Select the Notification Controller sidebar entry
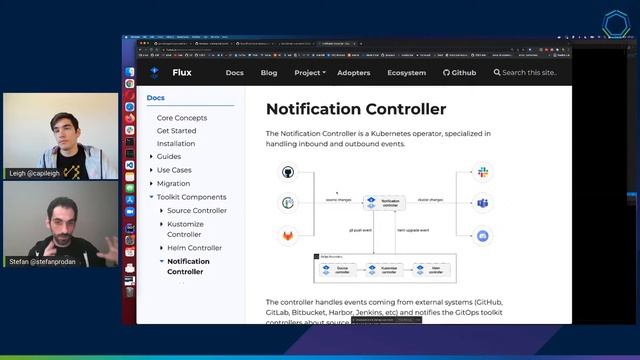Image resolution: width=640 pixels, height=360 pixels. point(188,267)
